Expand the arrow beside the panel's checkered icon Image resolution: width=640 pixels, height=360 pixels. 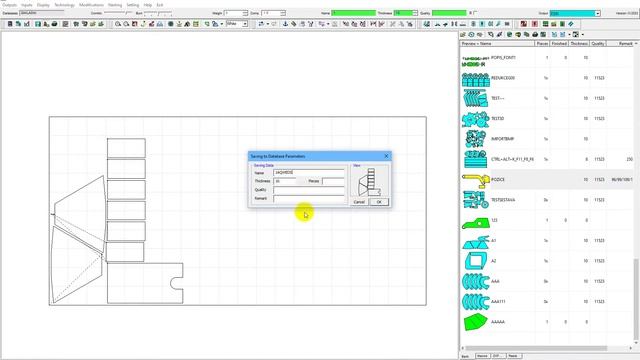click(x=582, y=35)
